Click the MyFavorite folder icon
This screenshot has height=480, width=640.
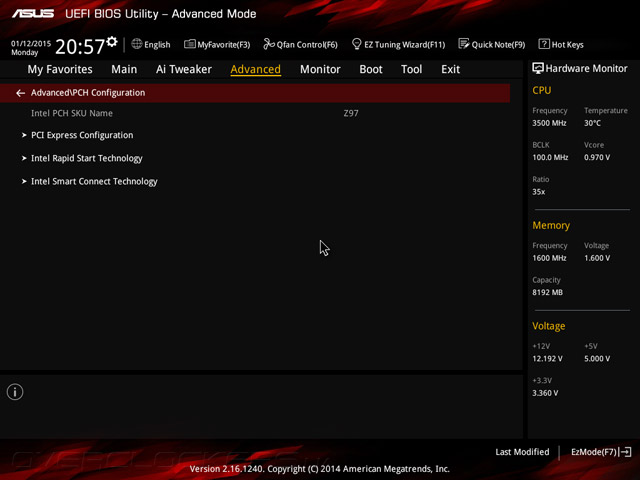[189, 44]
